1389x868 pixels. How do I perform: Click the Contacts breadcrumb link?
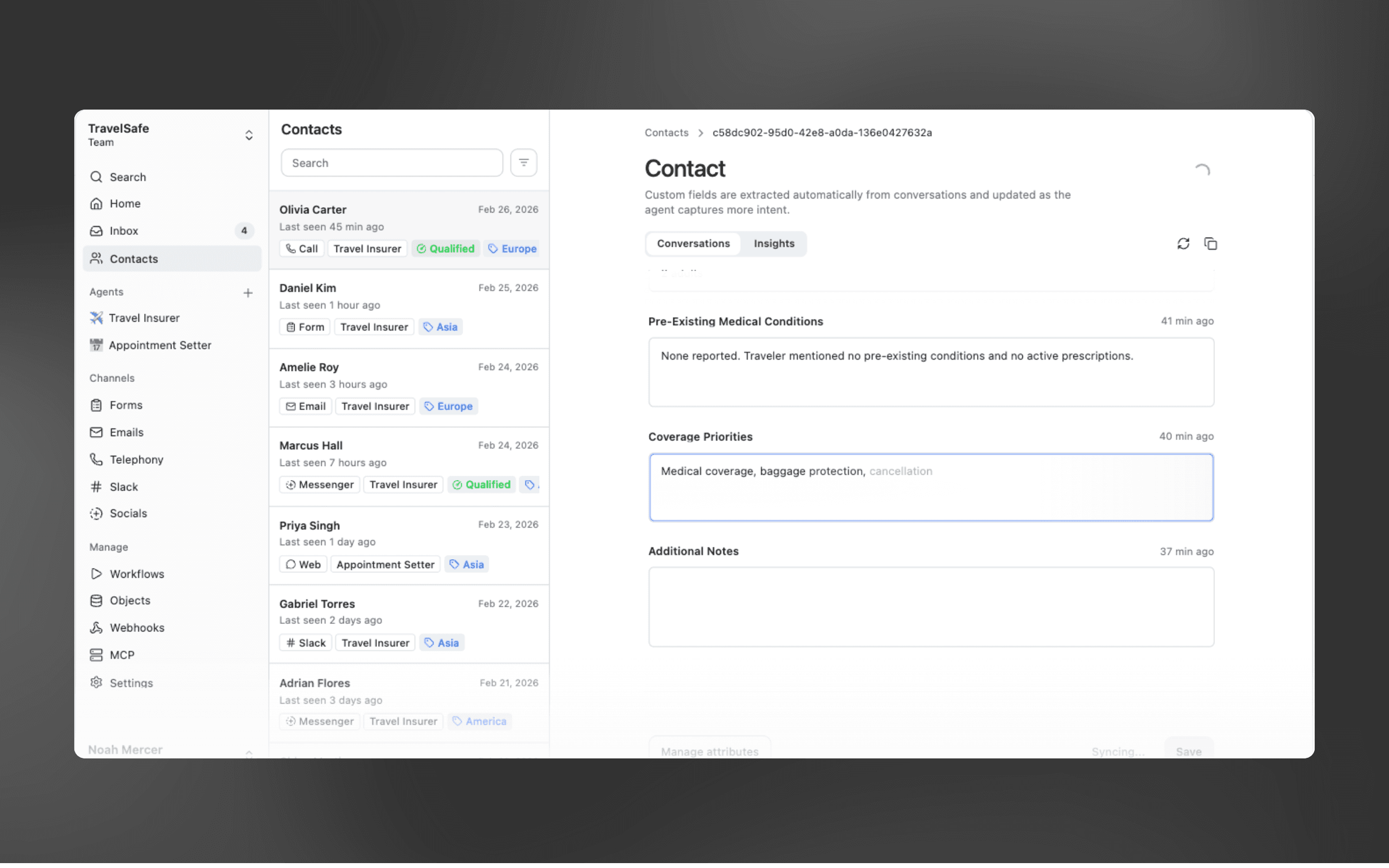click(666, 132)
